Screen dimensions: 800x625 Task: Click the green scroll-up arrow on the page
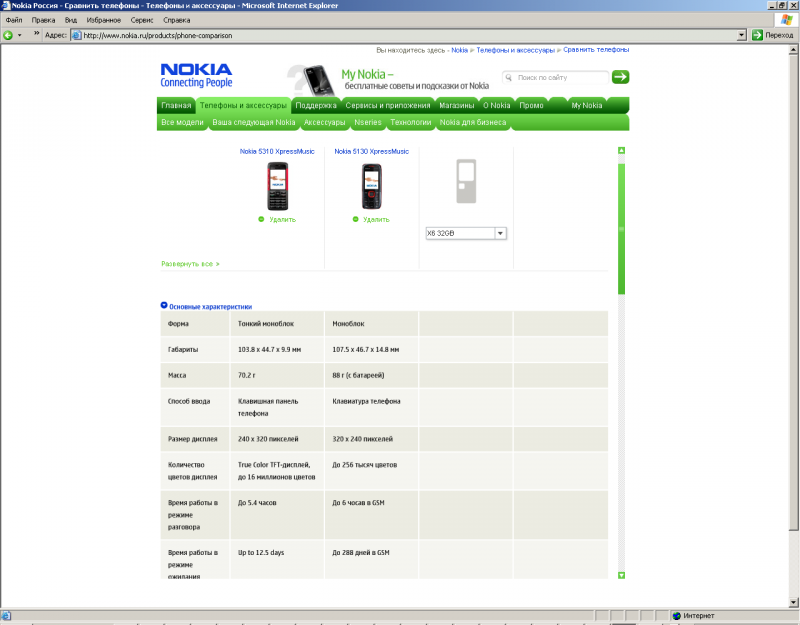click(621, 150)
